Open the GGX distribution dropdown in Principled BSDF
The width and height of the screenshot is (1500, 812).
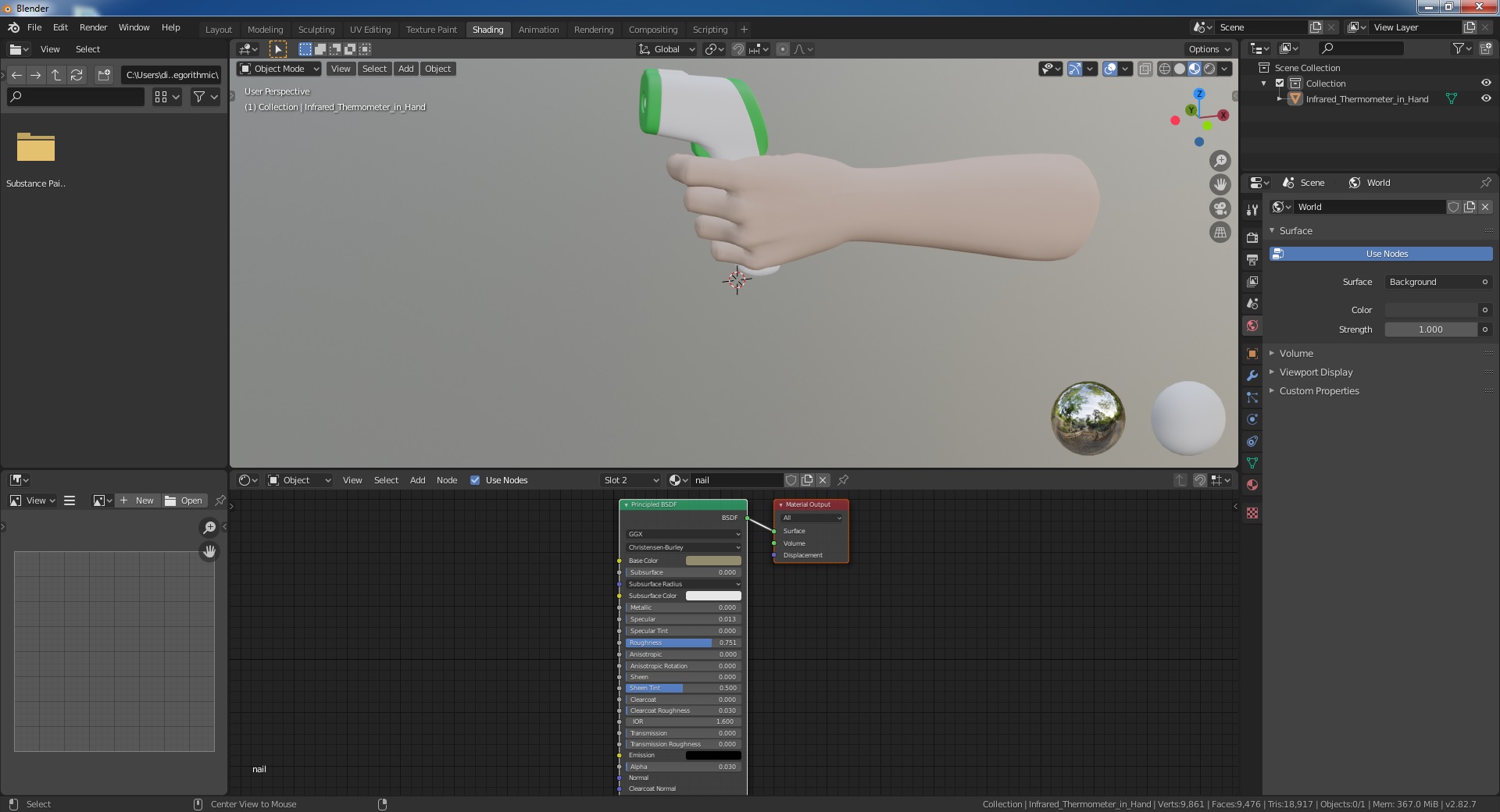pos(684,534)
